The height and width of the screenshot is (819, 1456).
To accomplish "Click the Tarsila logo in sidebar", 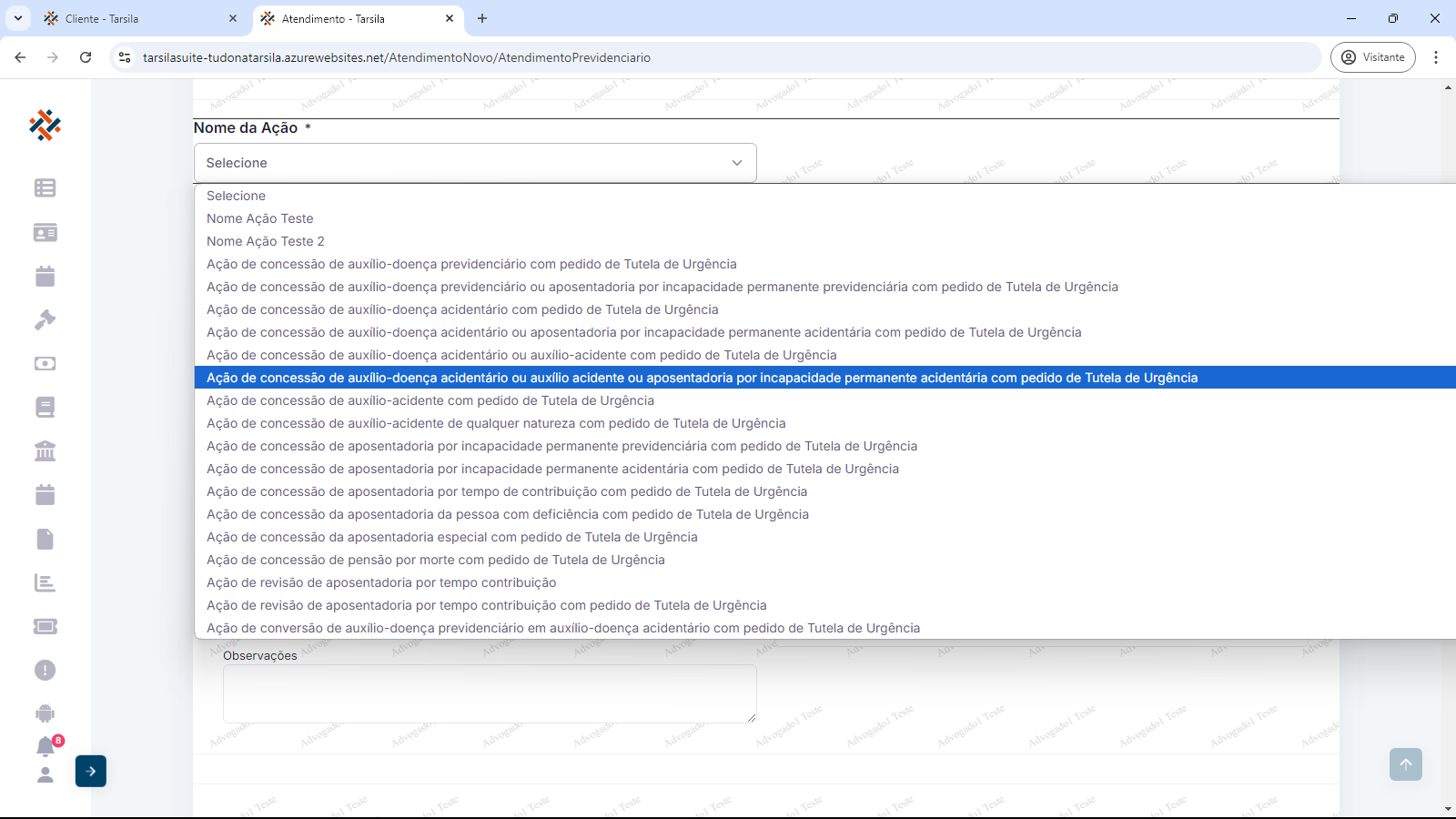I will pos(45,125).
